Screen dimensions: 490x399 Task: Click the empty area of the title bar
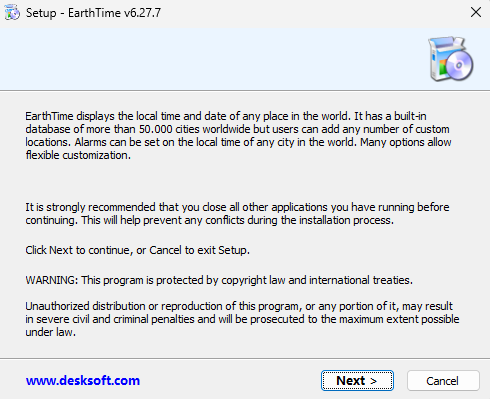313,13
